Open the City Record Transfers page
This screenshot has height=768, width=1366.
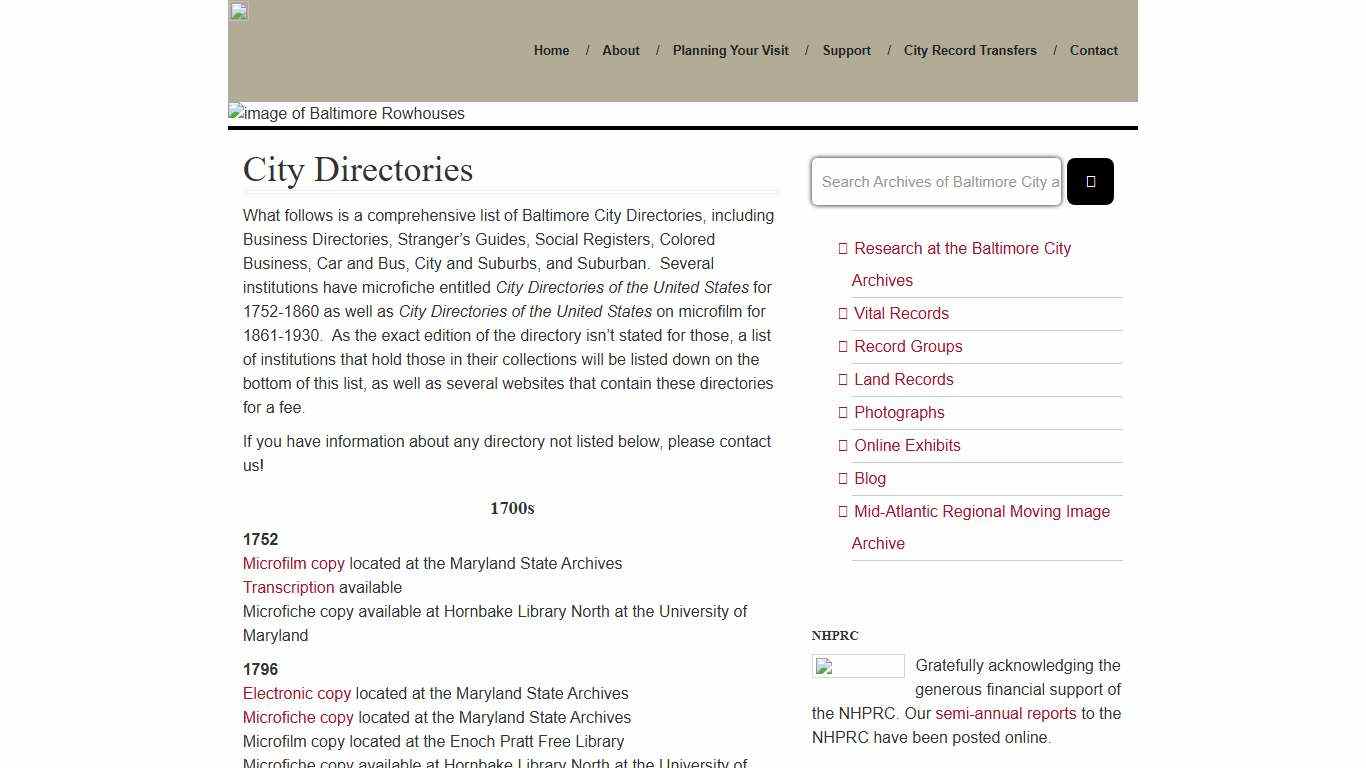coord(969,50)
